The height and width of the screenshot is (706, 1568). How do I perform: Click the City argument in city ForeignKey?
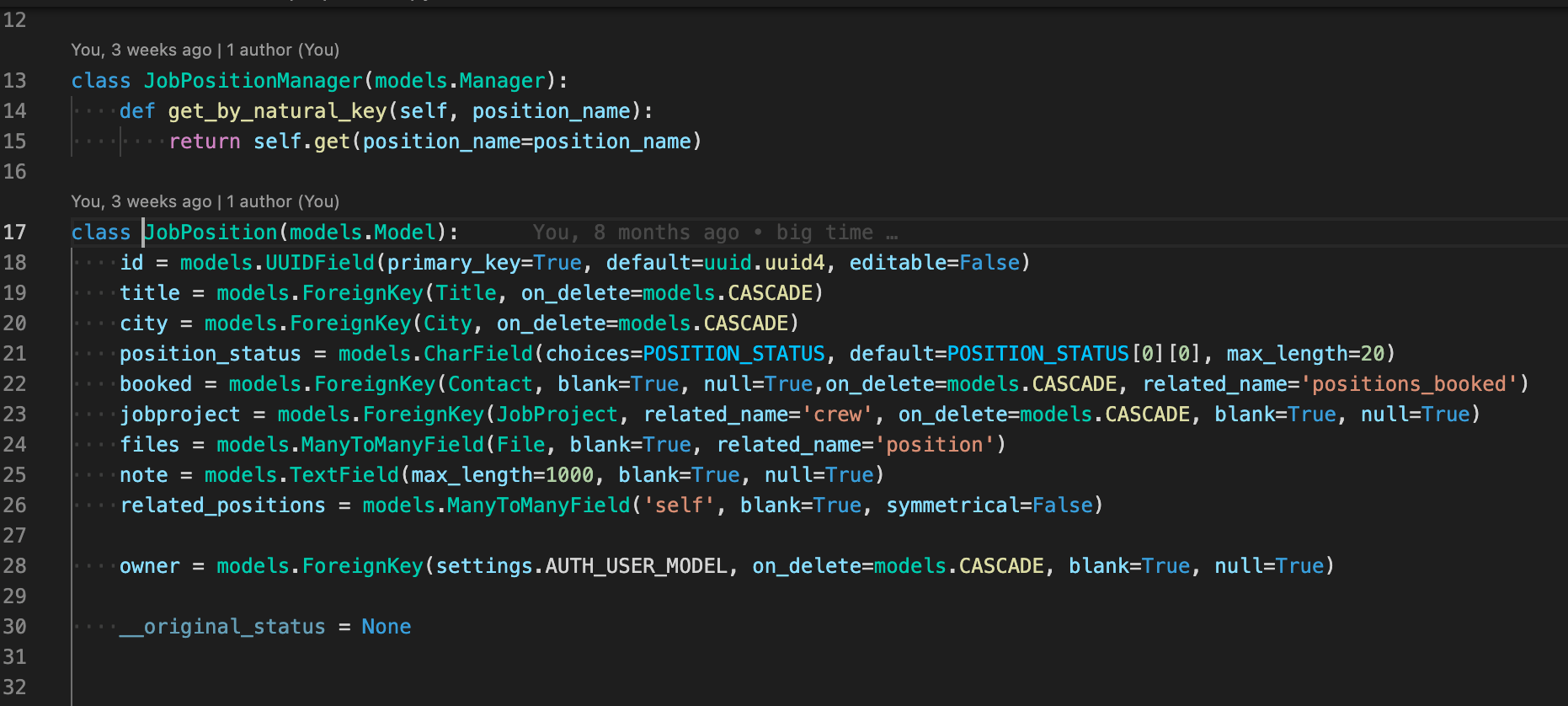[x=447, y=324]
